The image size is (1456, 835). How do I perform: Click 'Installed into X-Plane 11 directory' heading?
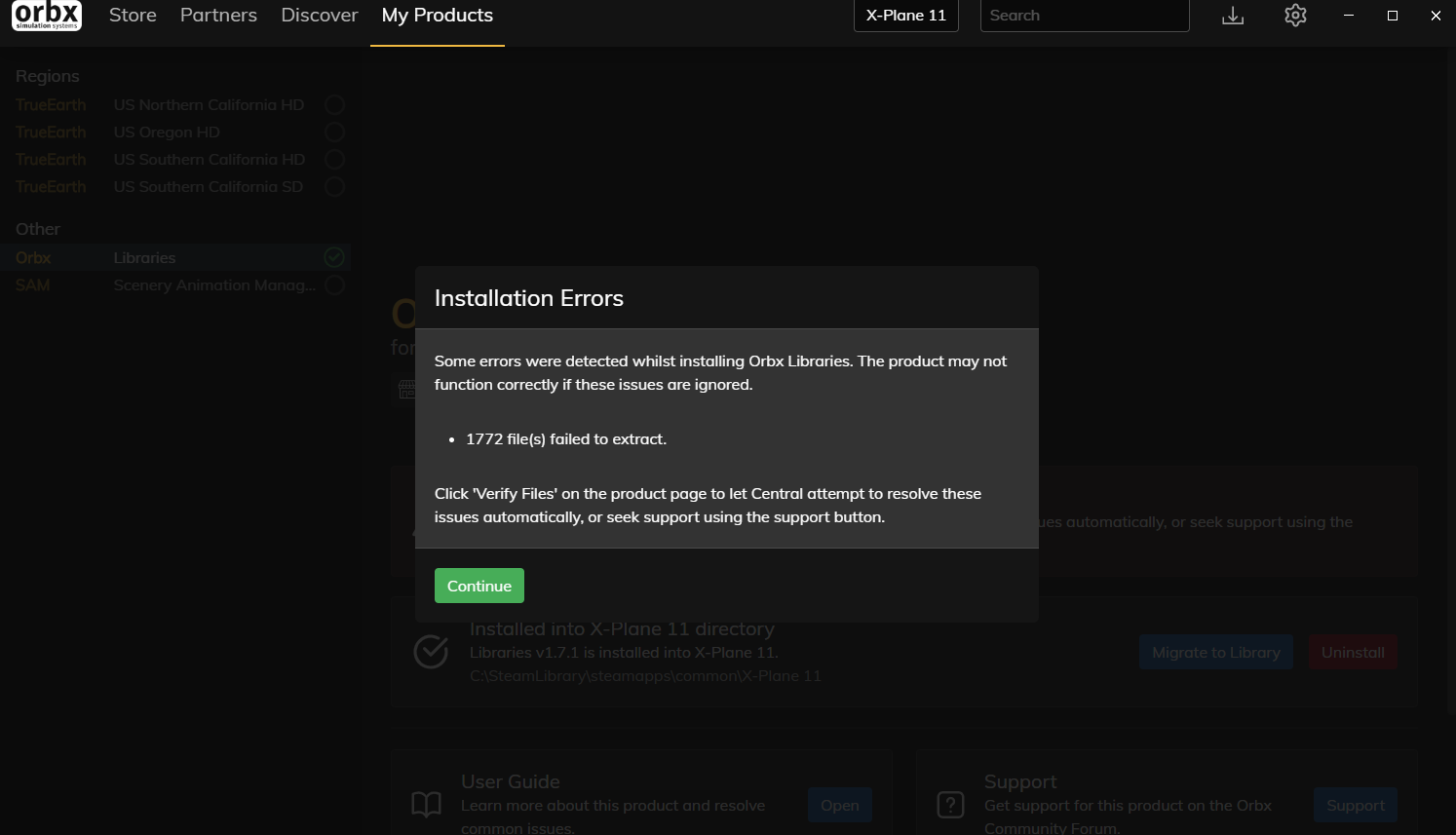pos(622,628)
